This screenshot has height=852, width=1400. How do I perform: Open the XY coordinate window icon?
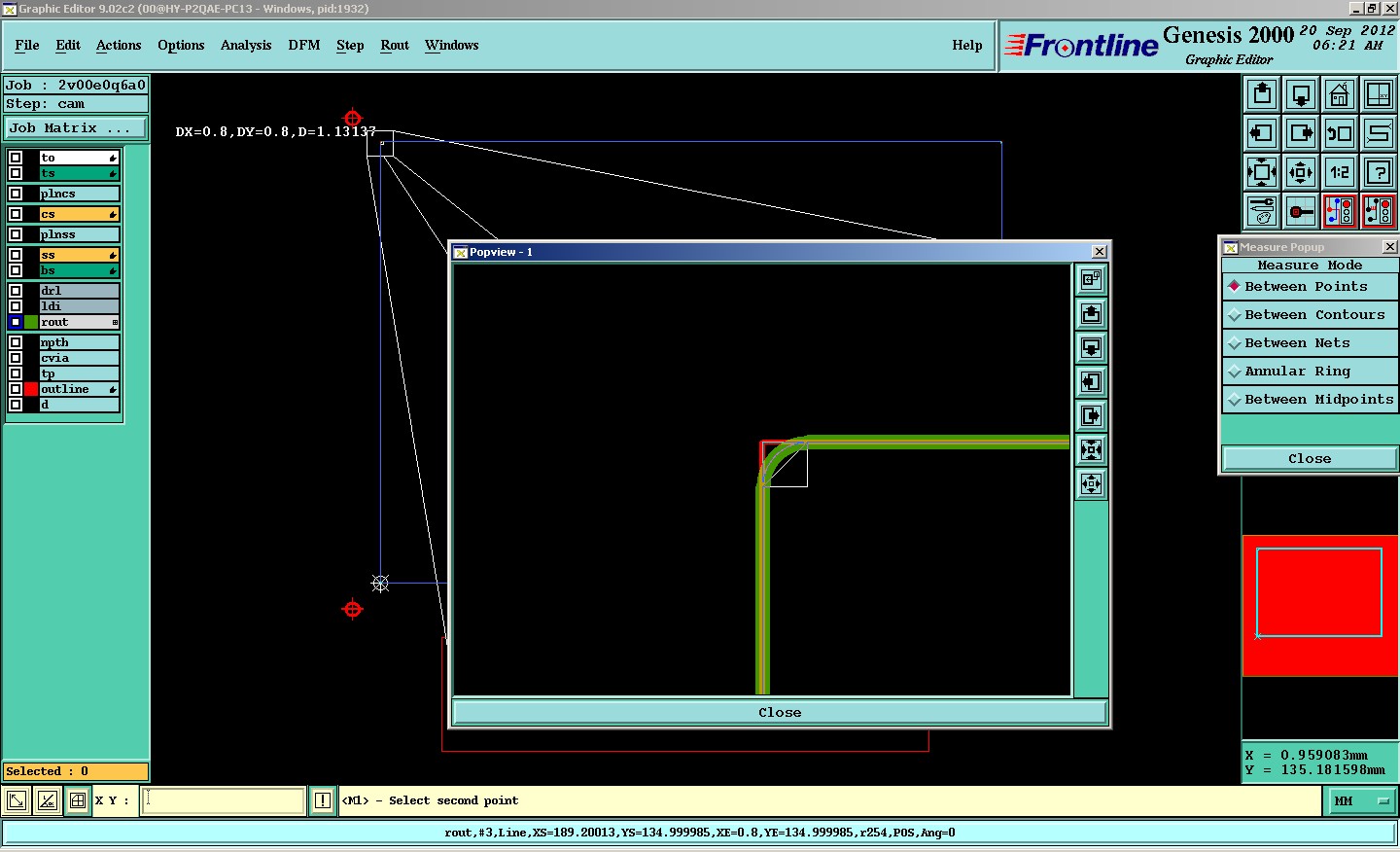point(1379,94)
